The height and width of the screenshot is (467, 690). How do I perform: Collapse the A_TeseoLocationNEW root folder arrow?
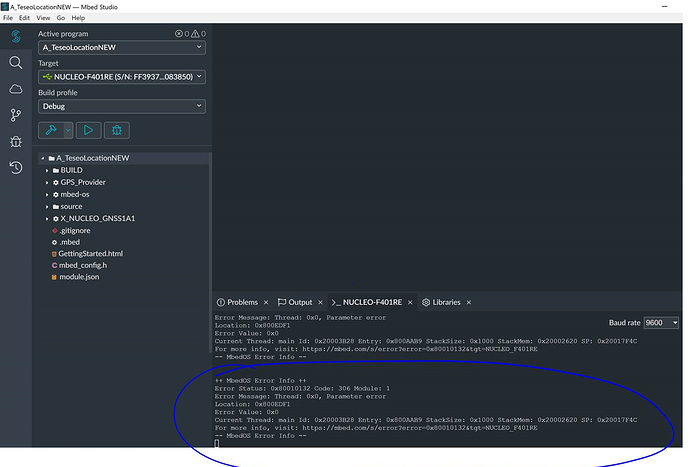[x=43, y=158]
